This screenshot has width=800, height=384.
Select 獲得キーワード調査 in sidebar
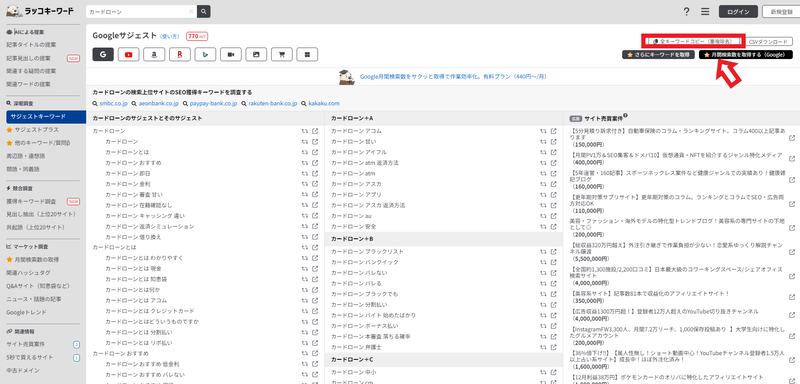click(32, 201)
